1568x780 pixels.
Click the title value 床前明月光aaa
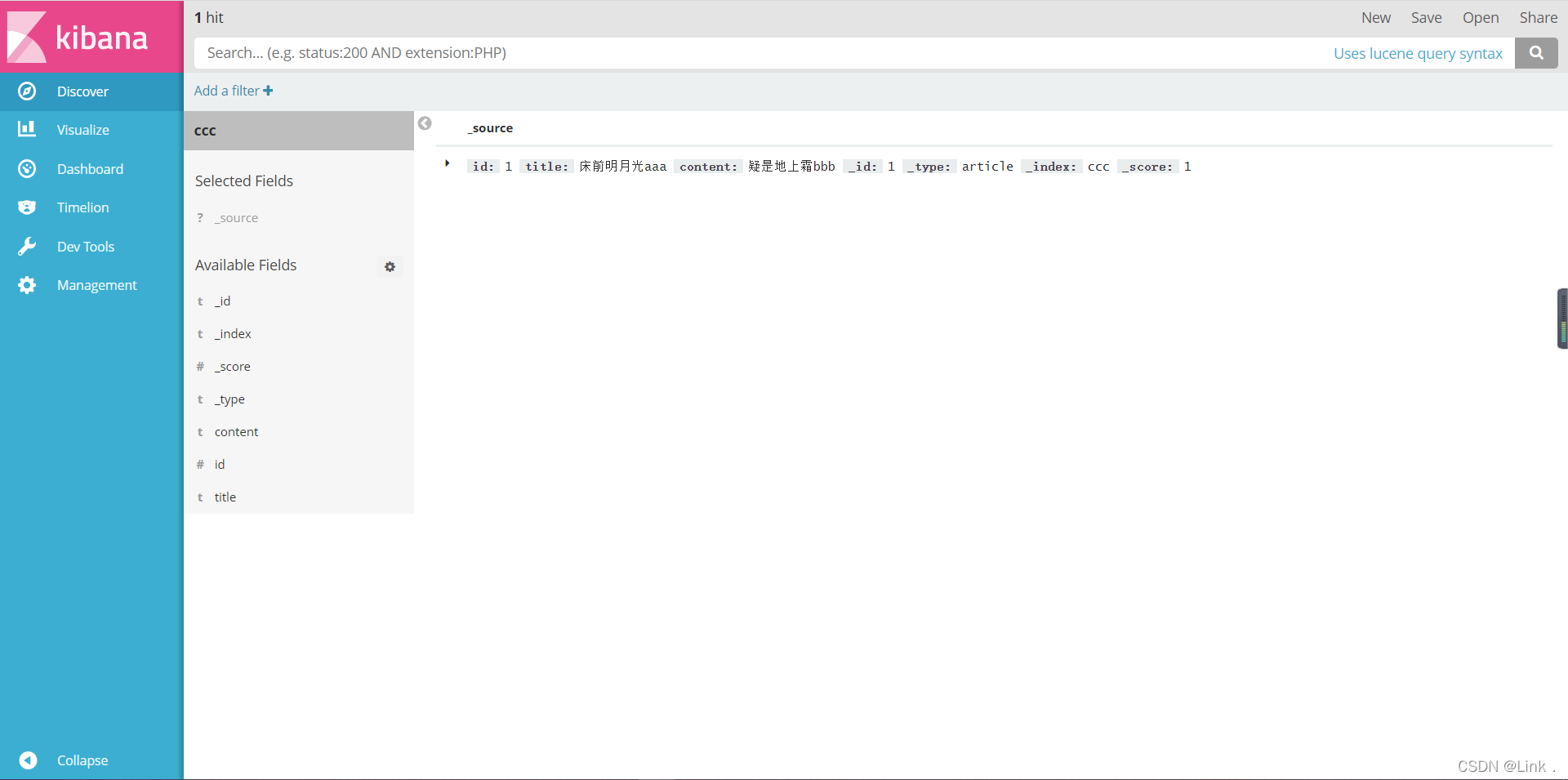(x=622, y=167)
